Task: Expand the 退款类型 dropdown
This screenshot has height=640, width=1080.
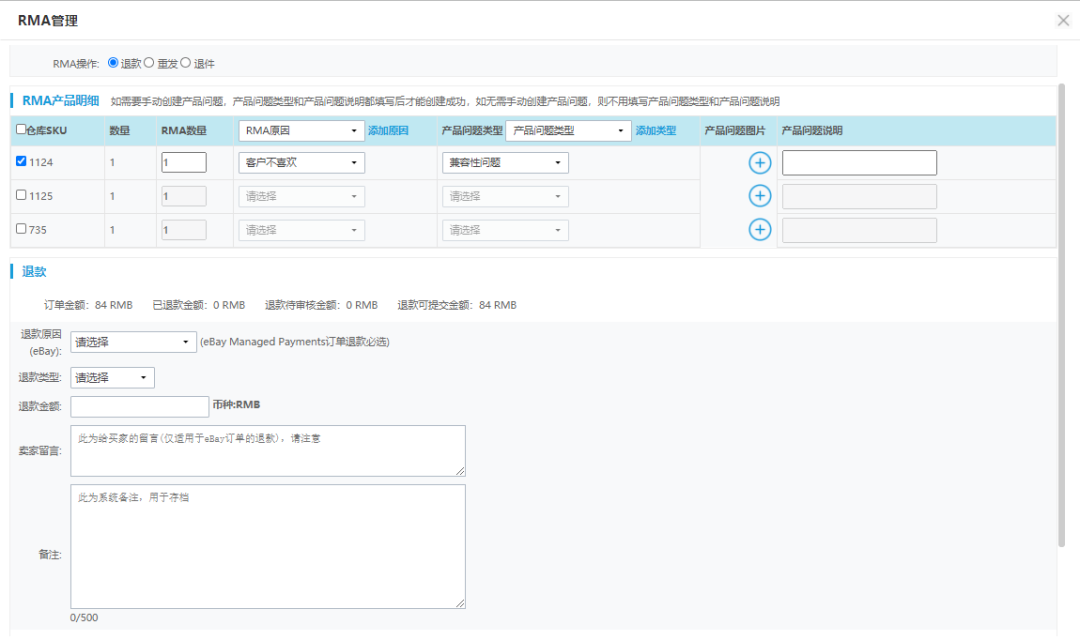Action: (112, 378)
